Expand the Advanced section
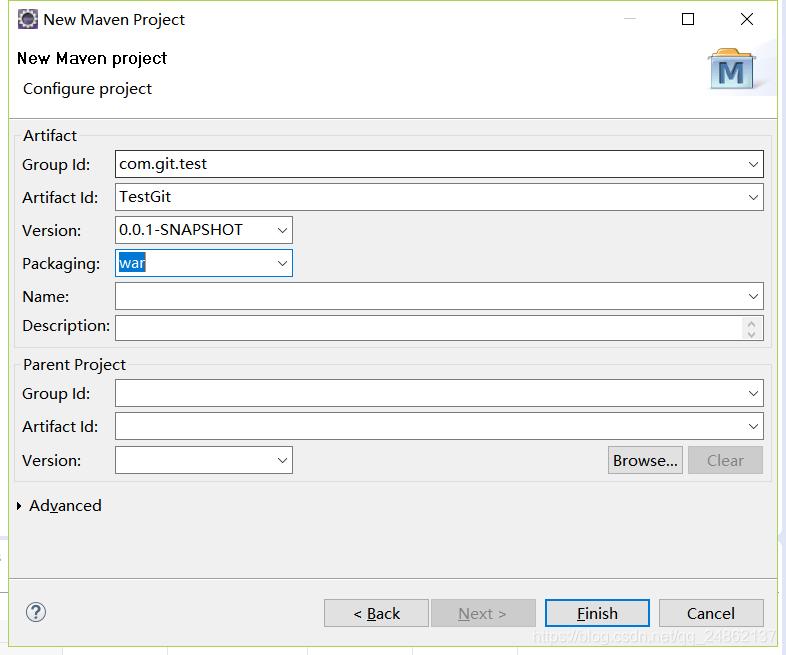Viewport: 786px width, 655px height. 19,506
